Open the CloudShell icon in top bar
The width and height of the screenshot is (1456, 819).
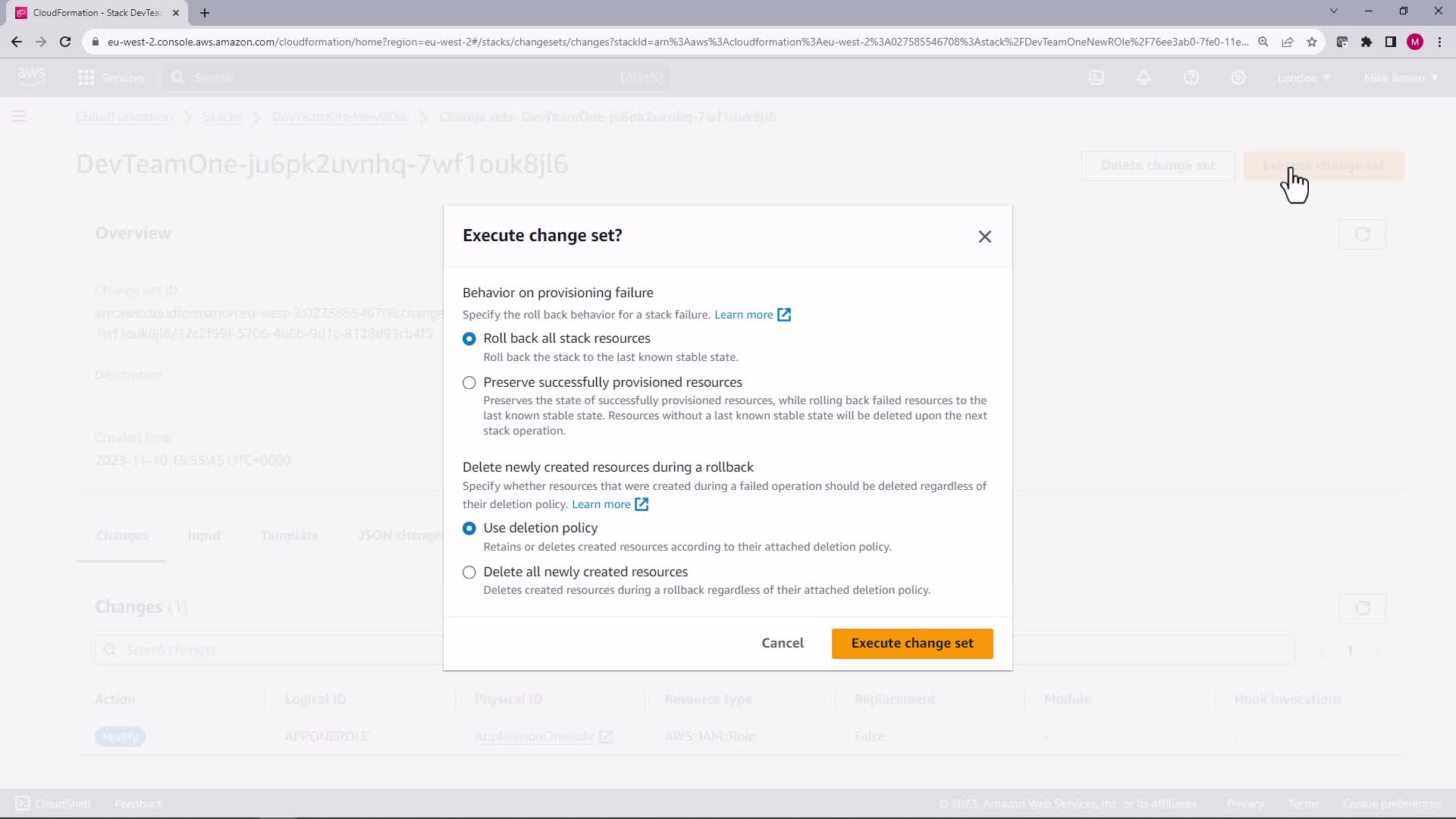(x=1097, y=77)
